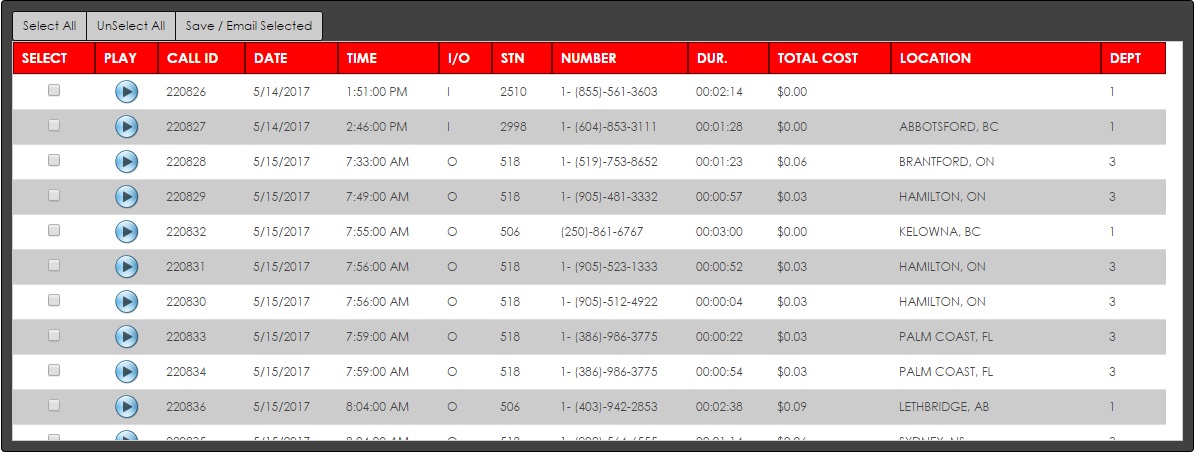Sort by the DATE column header
This screenshot has height=452, width=1195.
[x=271, y=58]
